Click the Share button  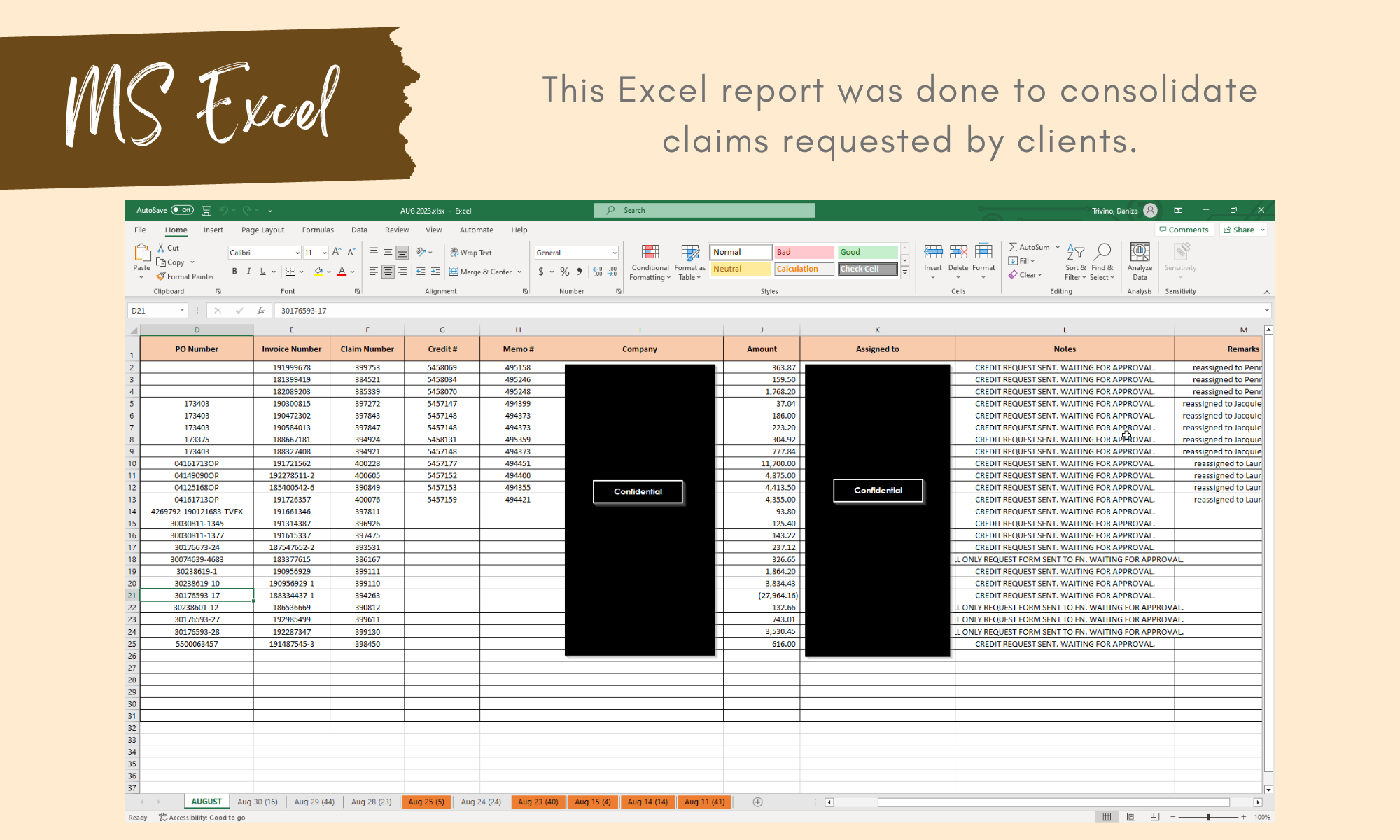tap(1239, 230)
